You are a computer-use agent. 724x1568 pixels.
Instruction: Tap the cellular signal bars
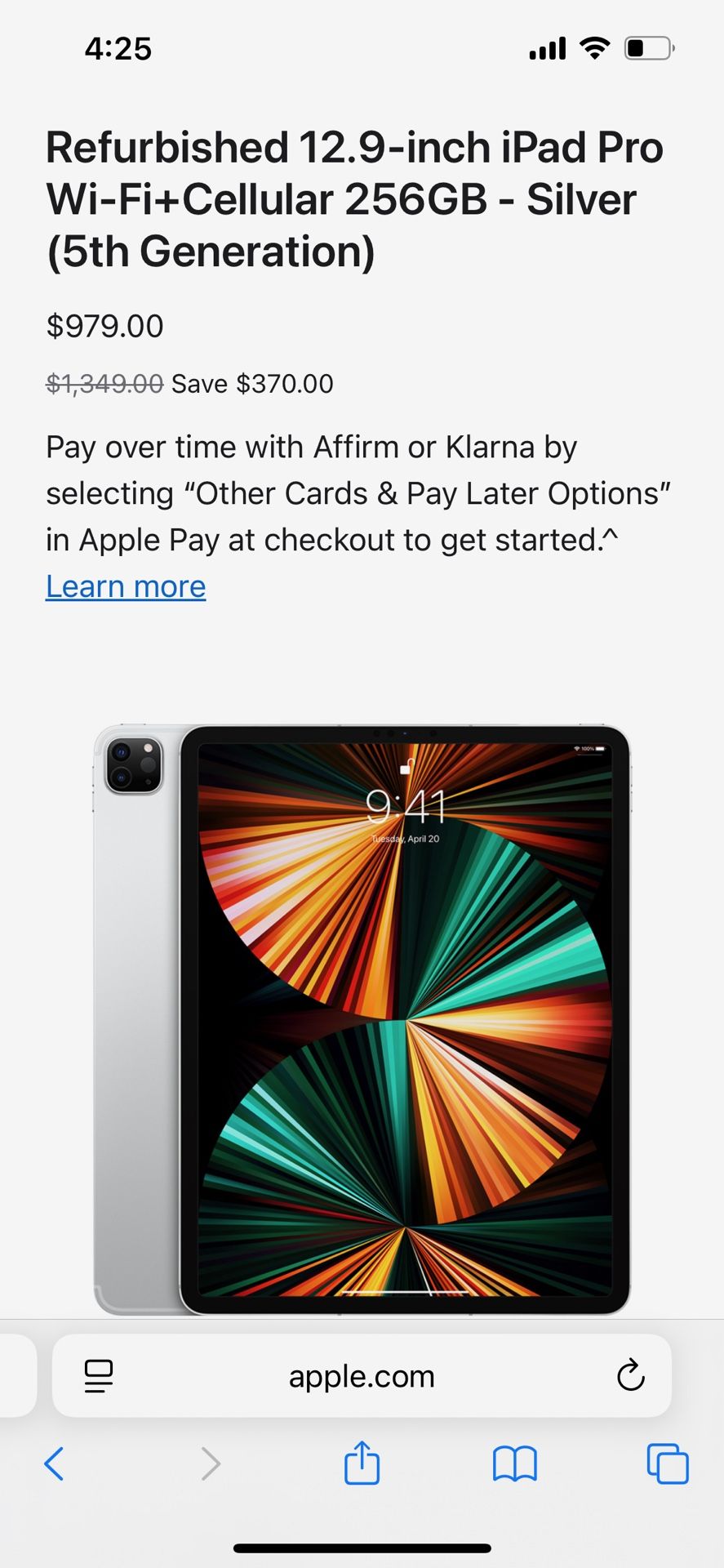(548, 49)
